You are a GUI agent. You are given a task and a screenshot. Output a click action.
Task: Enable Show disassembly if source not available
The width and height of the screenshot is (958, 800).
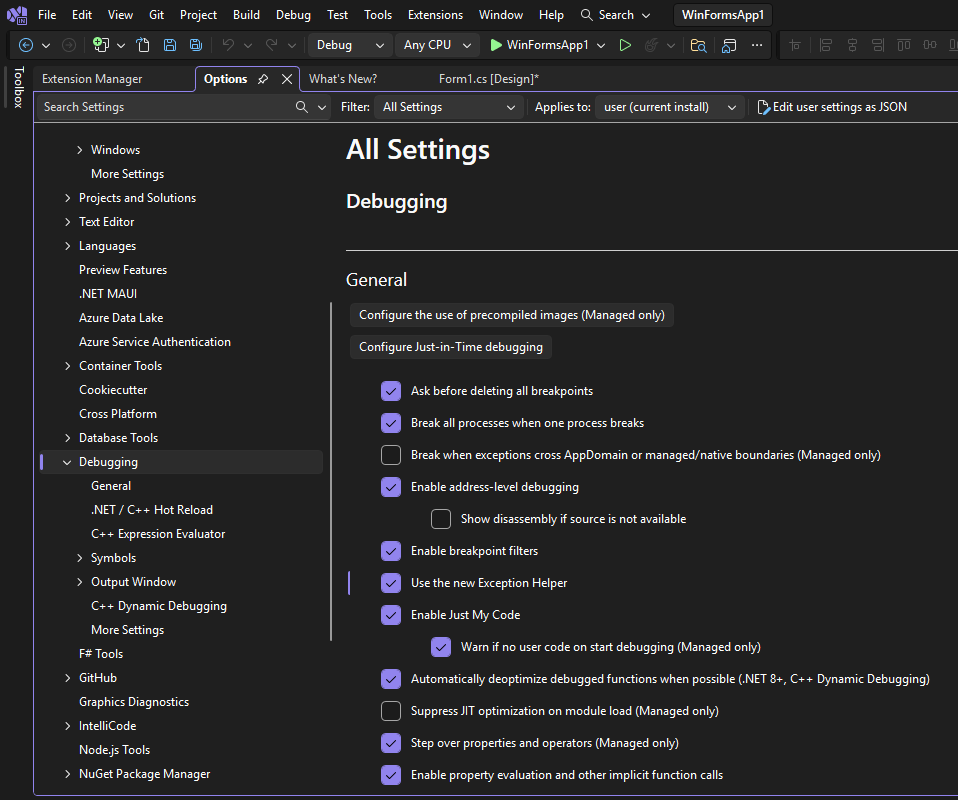tap(441, 519)
